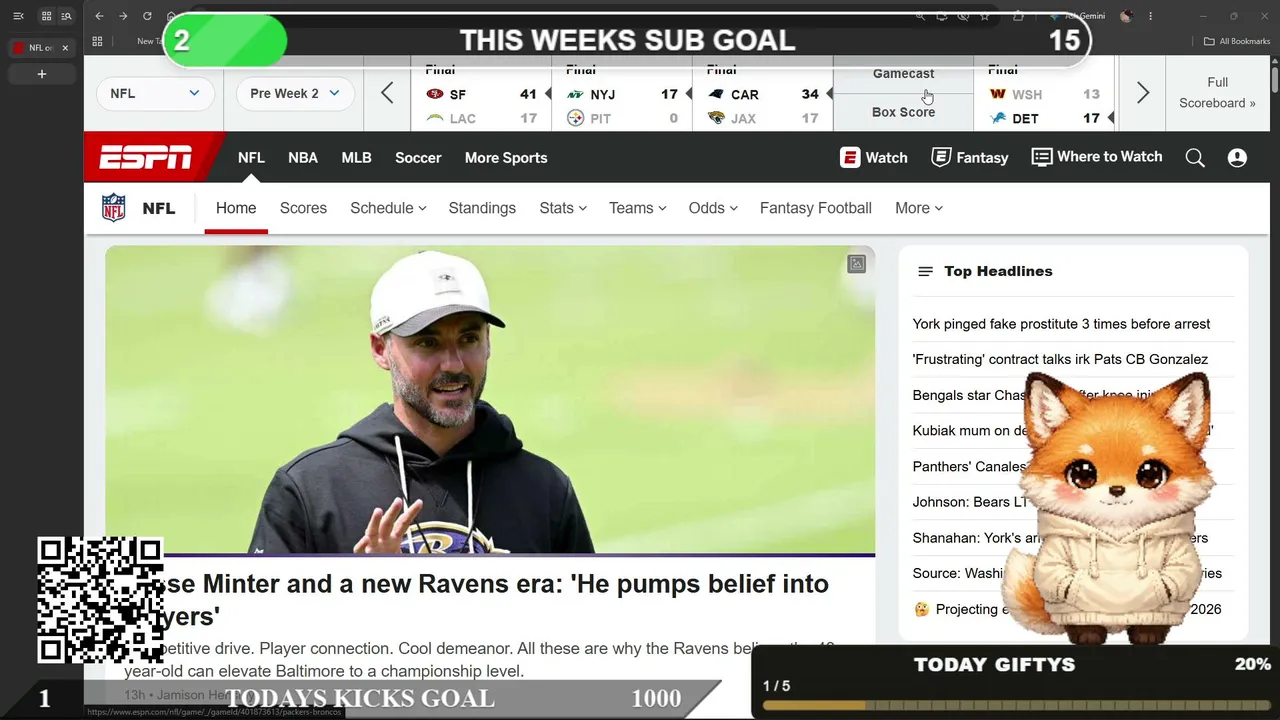
Task: Open the Pre Week 2 week dropdown
Action: [x=295, y=93]
